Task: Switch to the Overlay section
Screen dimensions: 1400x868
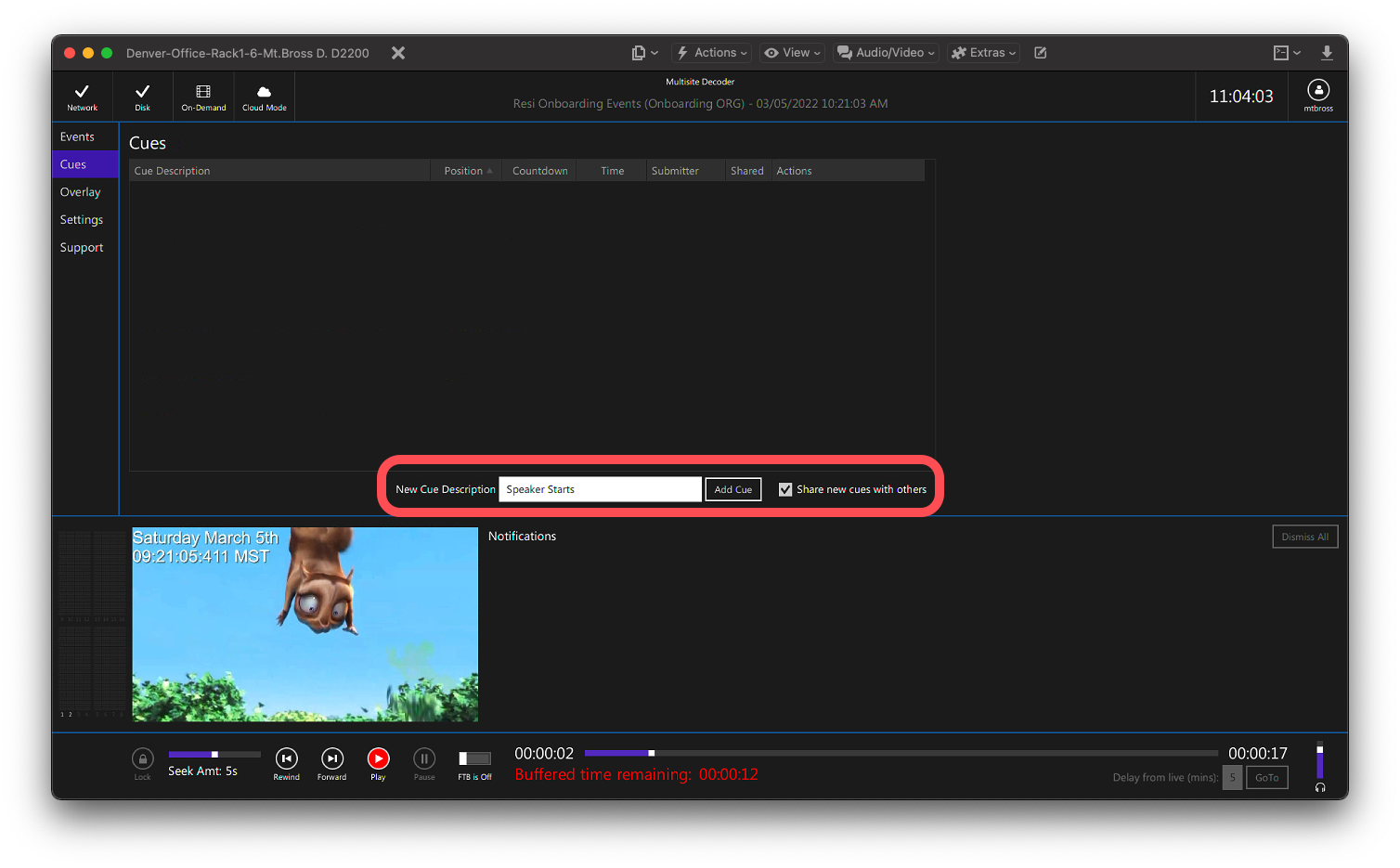Action: pyautogui.click(x=81, y=192)
